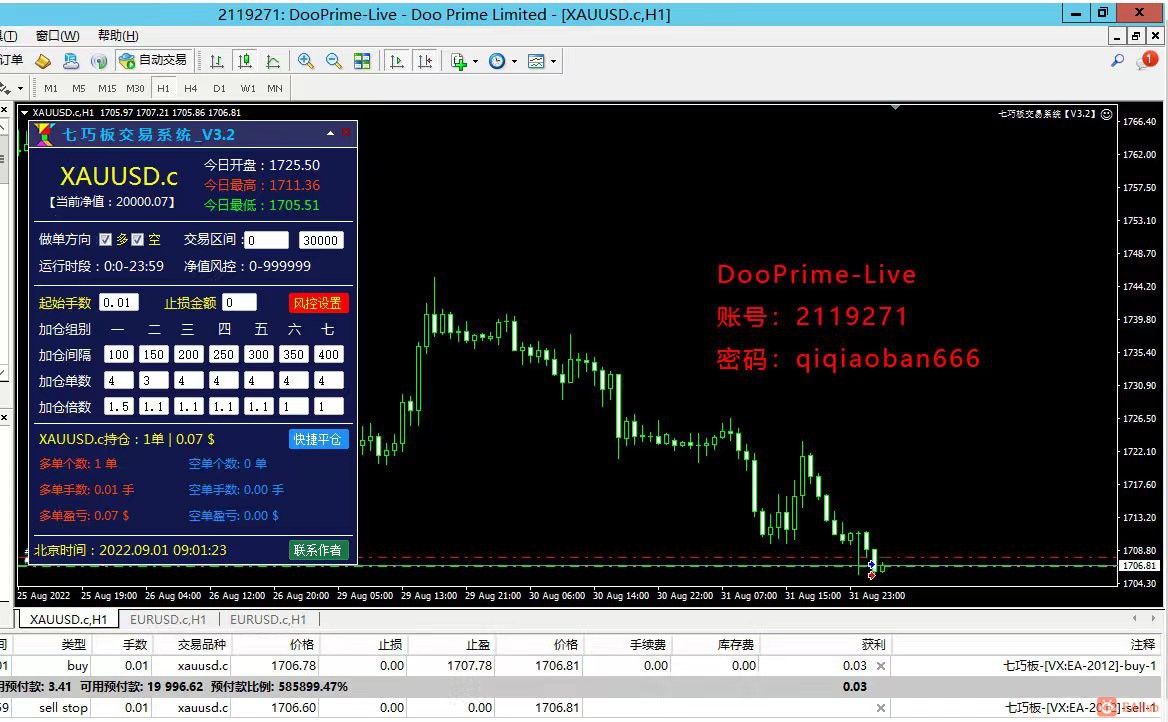The image size is (1168, 722).
Task: Click the 快捷平仓 quick close button
Action: pyautogui.click(x=318, y=439)
